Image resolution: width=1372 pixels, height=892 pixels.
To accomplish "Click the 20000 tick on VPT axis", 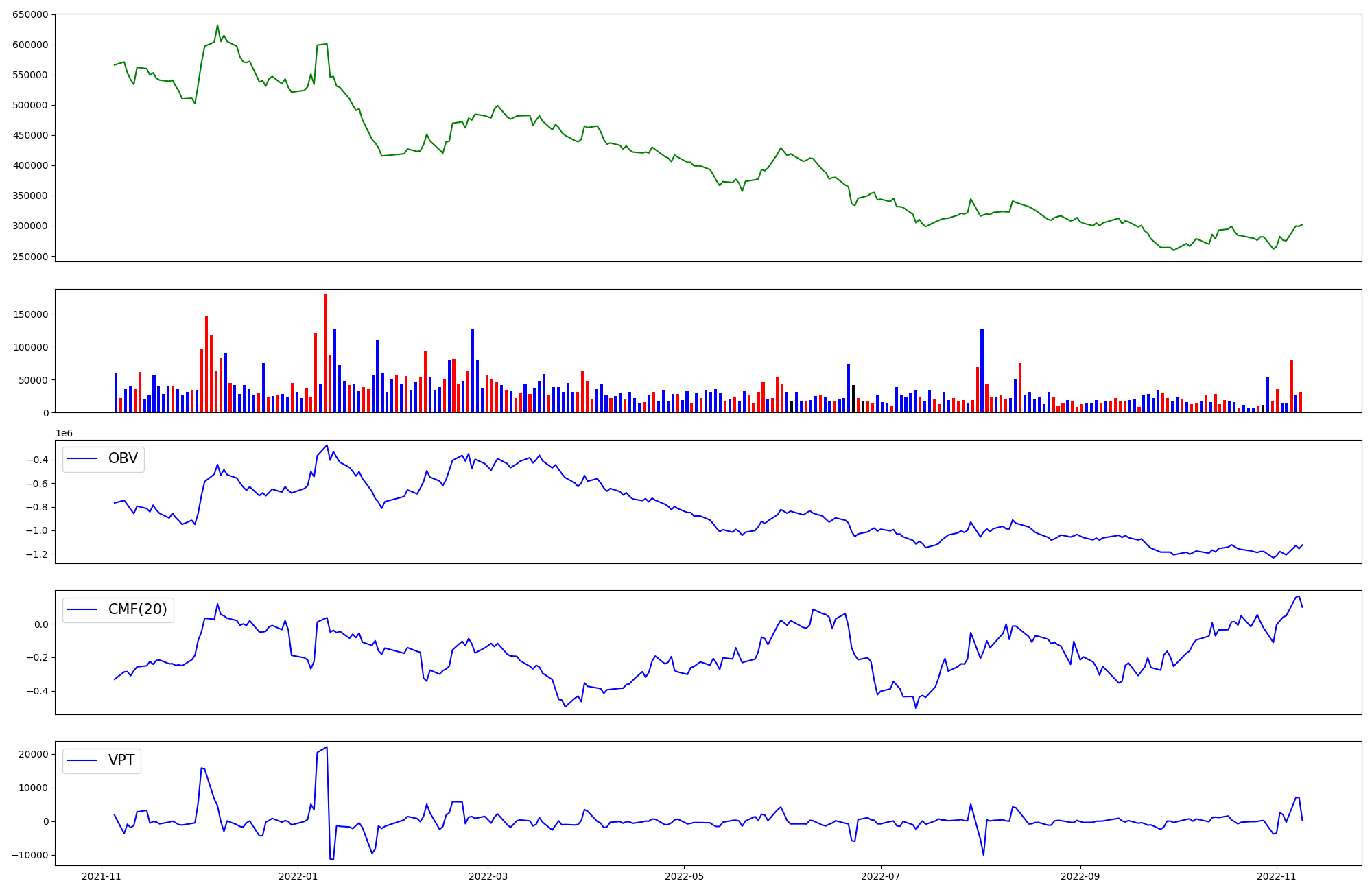I will pos(33,754).
